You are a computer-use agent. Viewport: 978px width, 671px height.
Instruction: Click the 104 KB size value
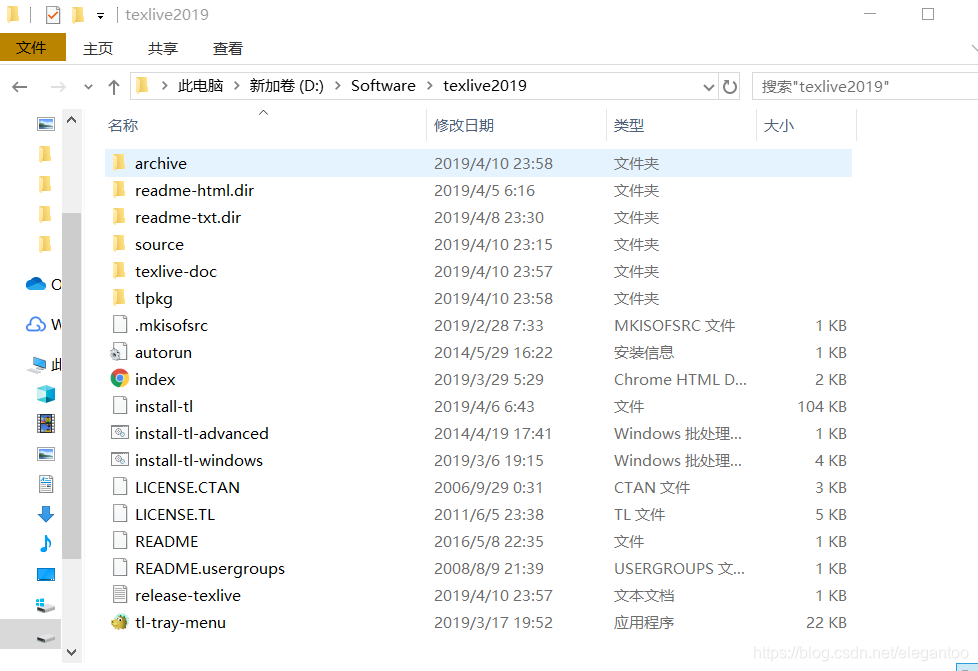(x=821, y=407)
